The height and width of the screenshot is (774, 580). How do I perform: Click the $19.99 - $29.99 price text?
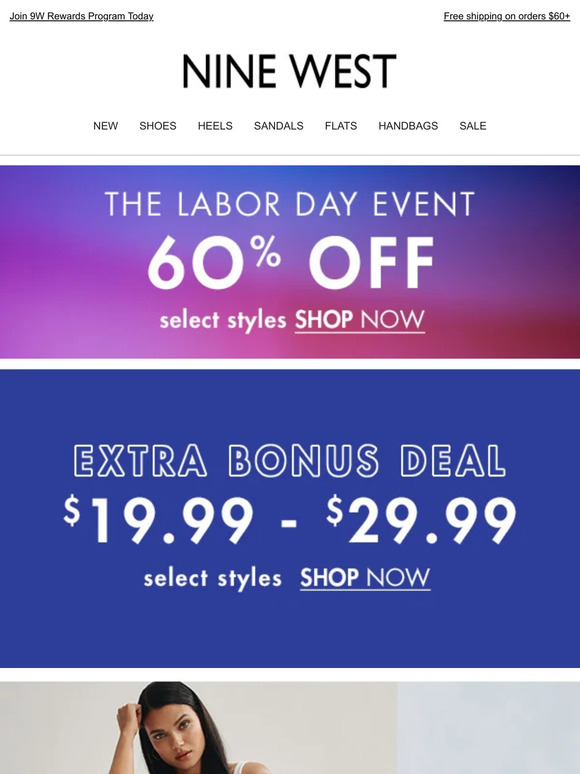[290, 520]
